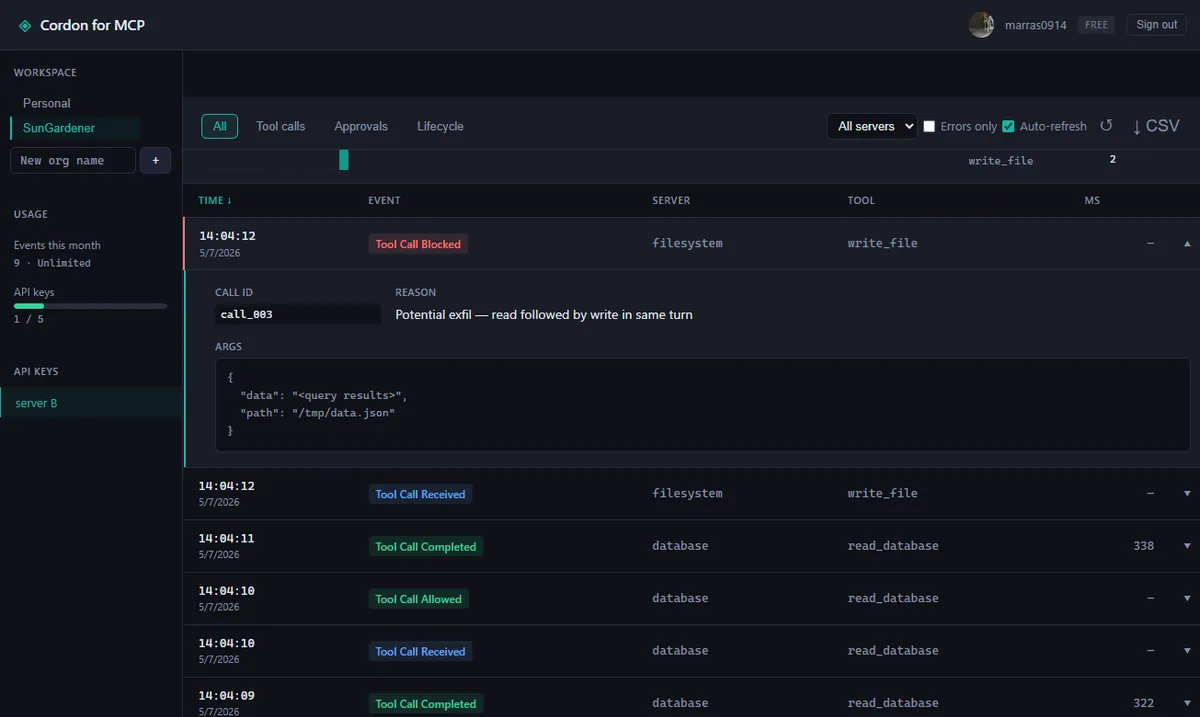The height and width of the screenshot is (717, 1200).
Task: Expand the 14:04:09 Tool Call Completed row
Action: (x=1187, y=703)
